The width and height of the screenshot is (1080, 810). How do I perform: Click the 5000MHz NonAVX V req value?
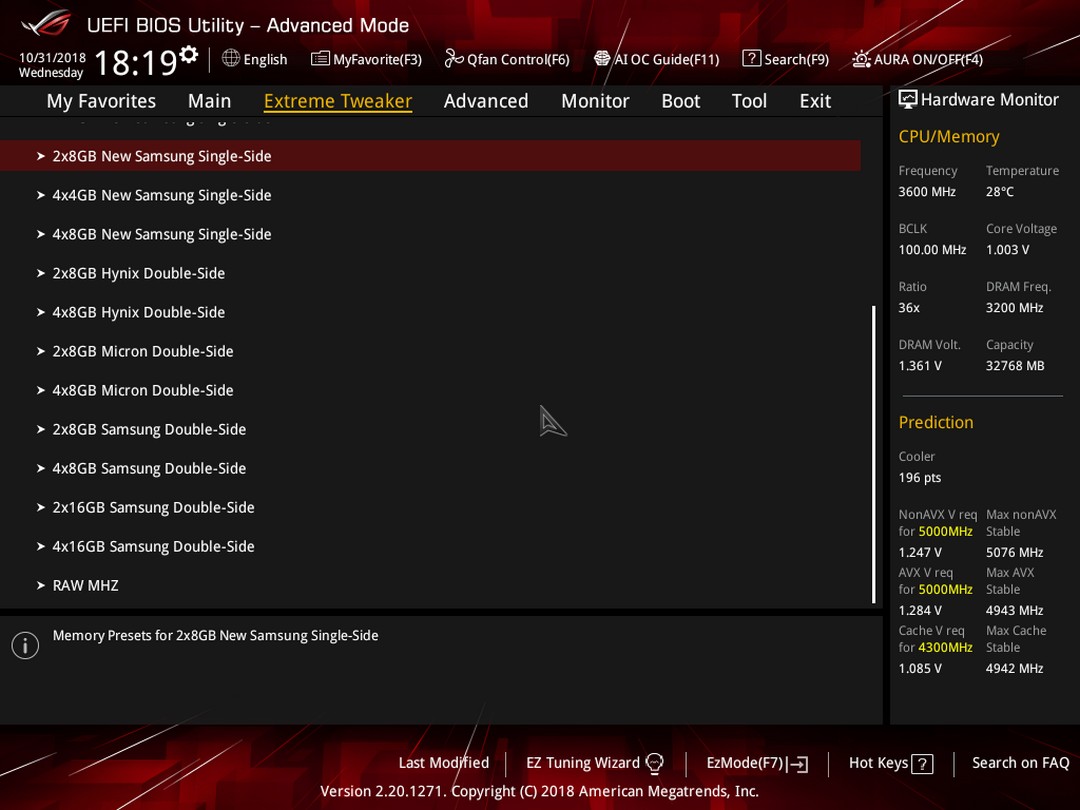(946, 532)
